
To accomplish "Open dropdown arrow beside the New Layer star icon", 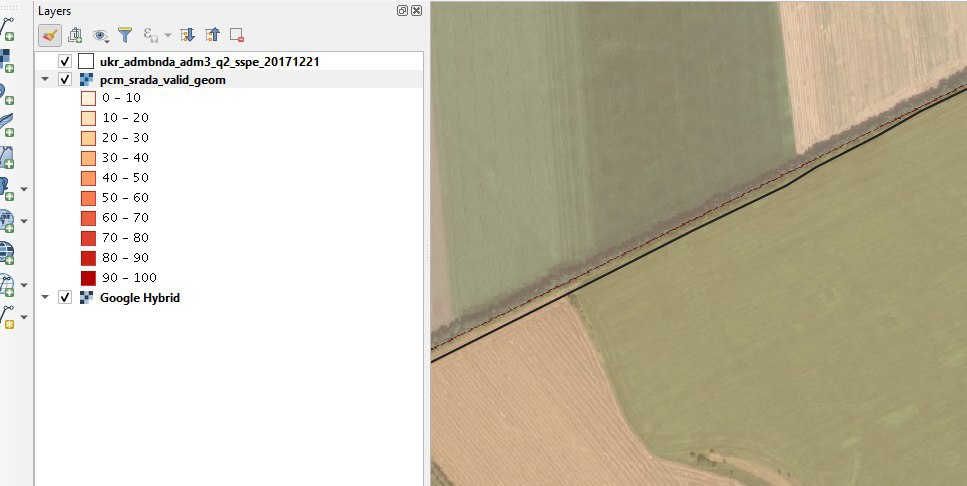I will point(24,317).
